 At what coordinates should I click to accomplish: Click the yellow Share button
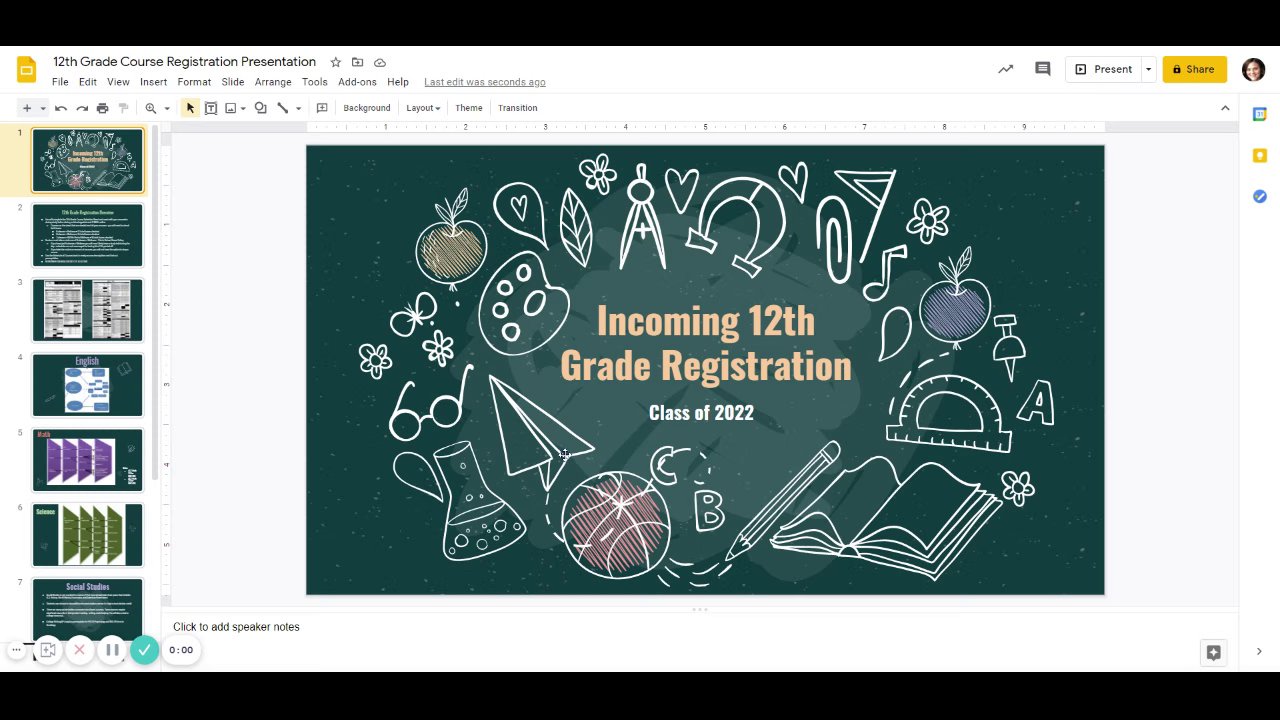[1194, 69]
